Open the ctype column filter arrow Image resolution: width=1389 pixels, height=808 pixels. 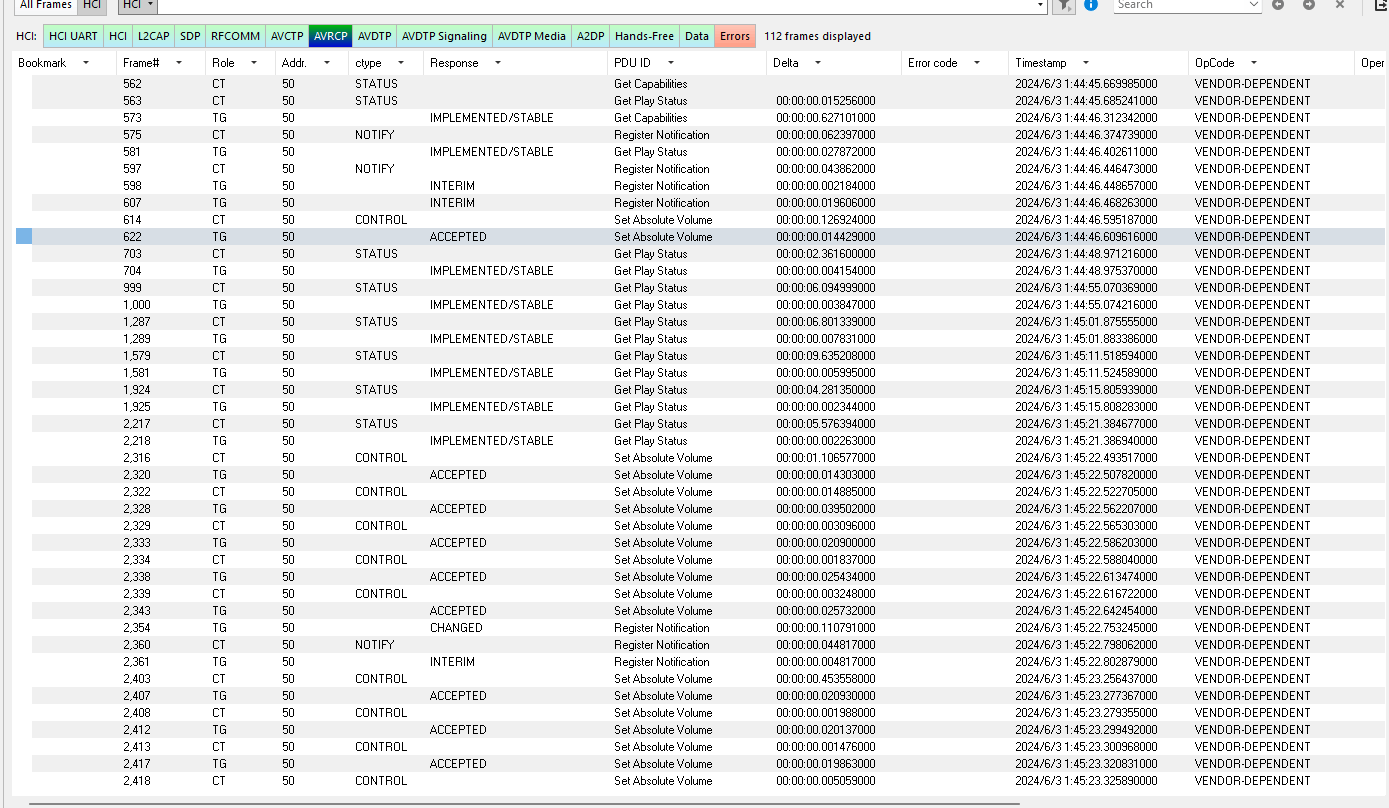pos(402,63)
